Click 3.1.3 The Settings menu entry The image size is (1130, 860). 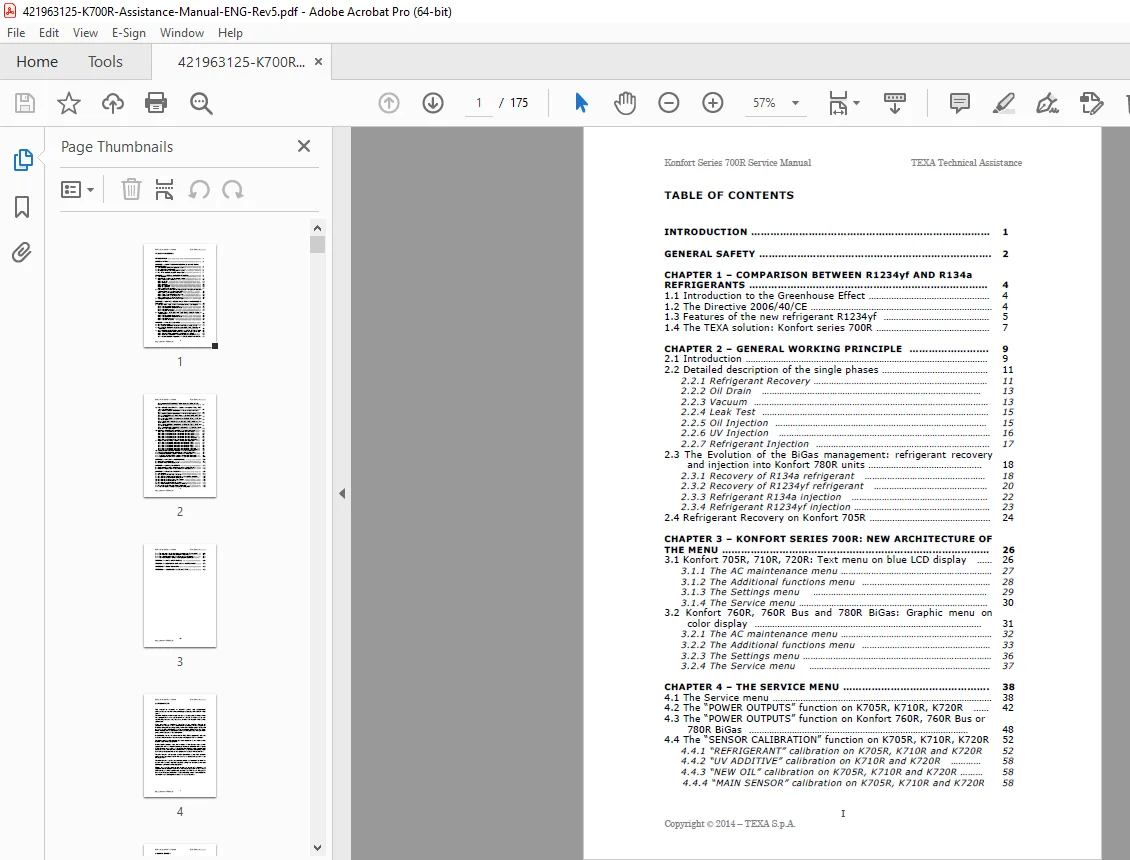(847, 592)
